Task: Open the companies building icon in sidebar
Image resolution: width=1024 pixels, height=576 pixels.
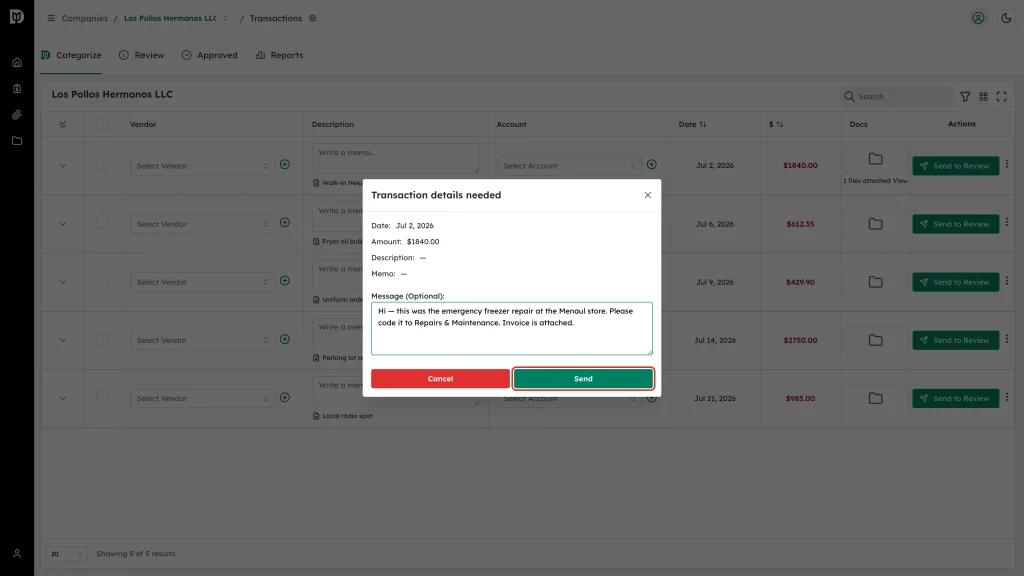Action: click(x=17, y=89)
